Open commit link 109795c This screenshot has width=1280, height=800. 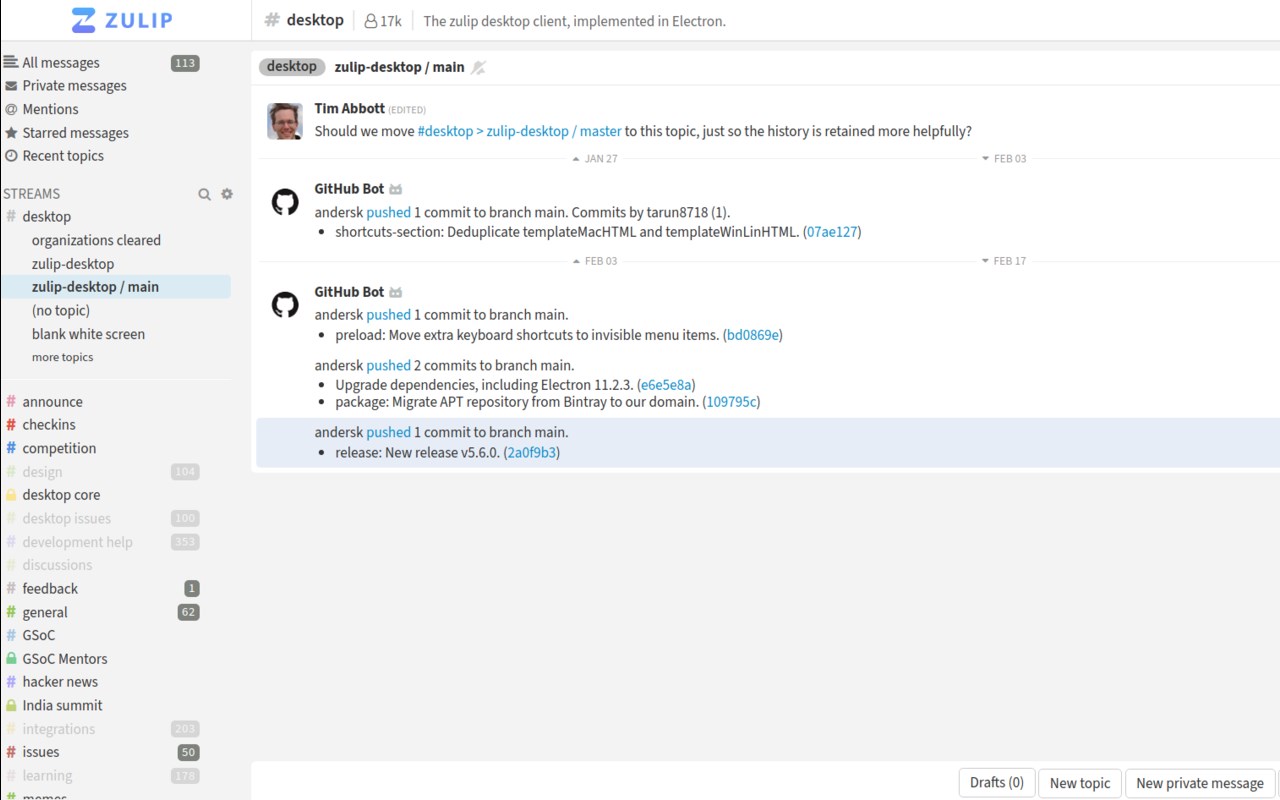coord(732,402)
